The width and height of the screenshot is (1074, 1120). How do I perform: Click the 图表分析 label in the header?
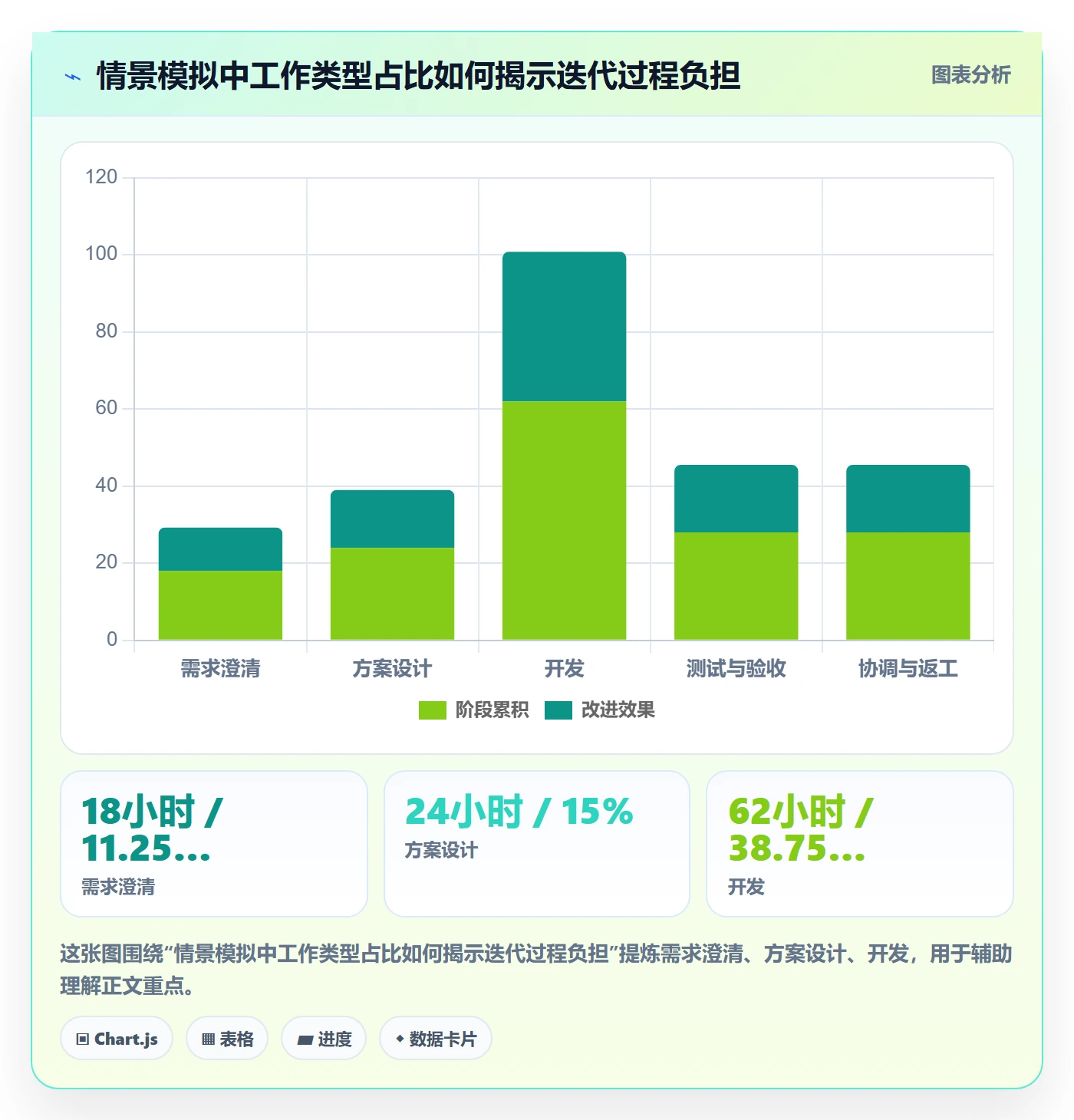tap(970, 75)
